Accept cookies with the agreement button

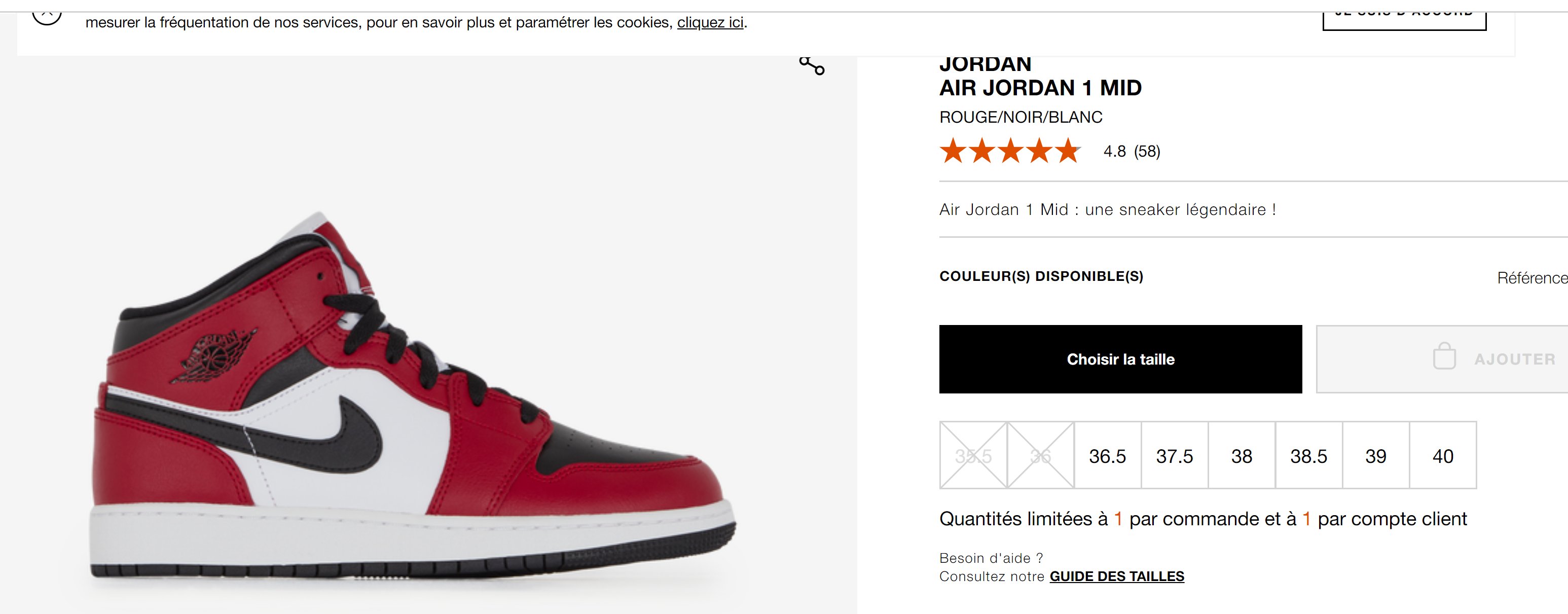[x=1404, y=18]
